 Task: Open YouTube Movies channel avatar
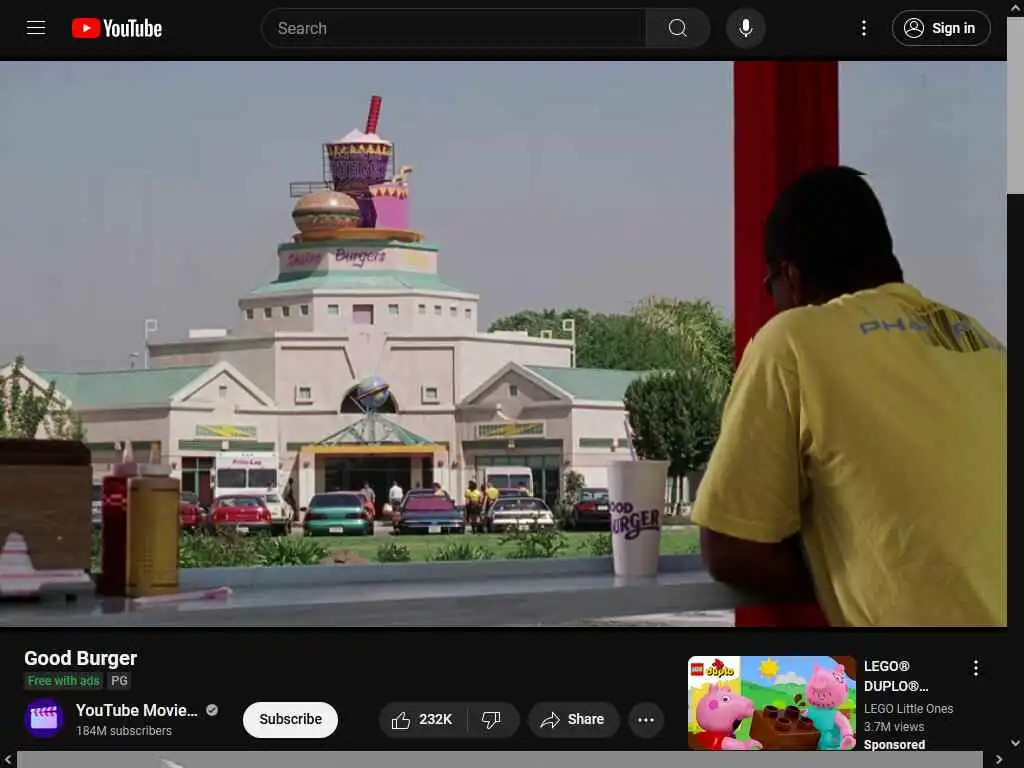[44, 718]
